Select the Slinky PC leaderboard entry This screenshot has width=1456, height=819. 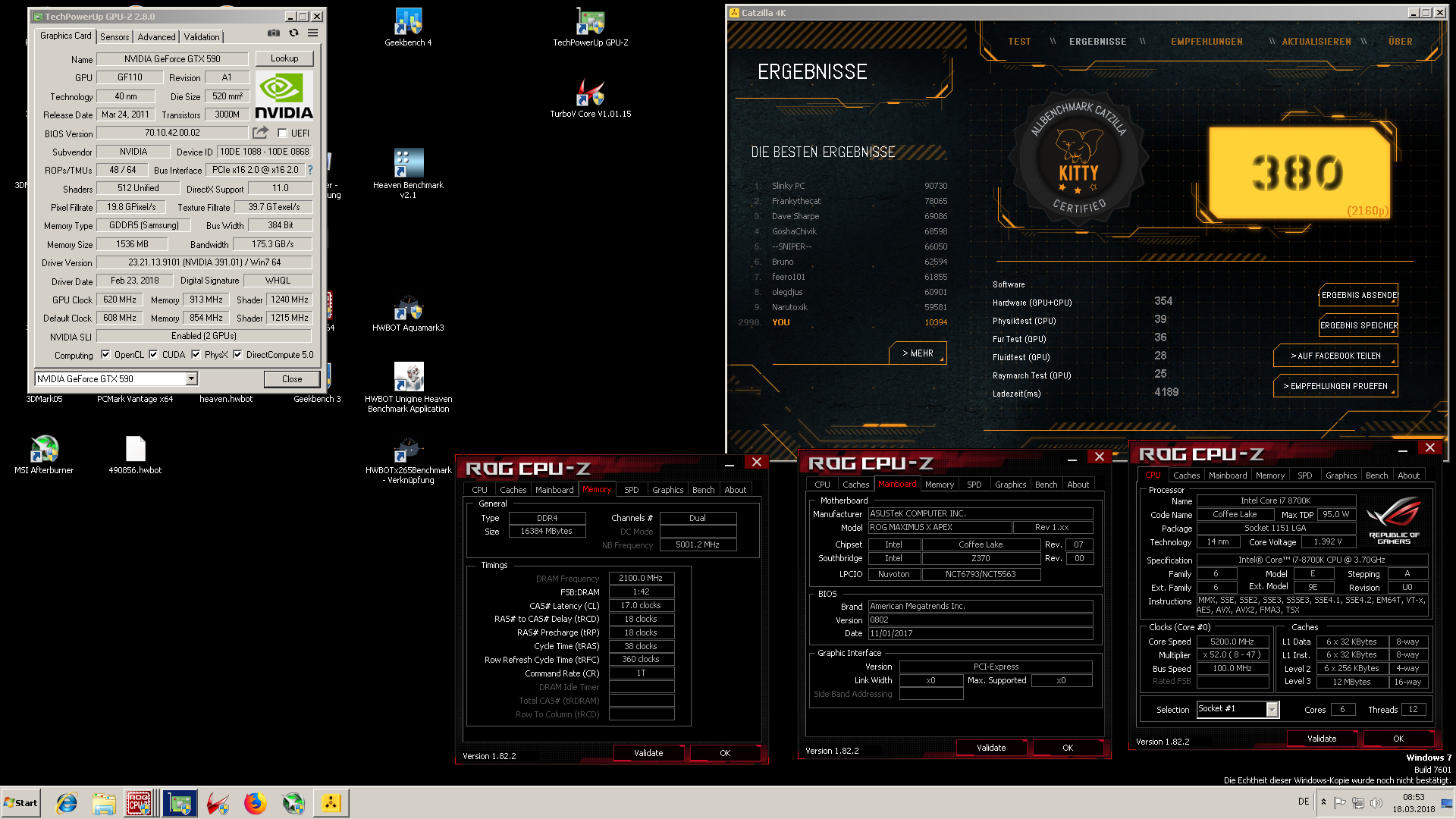[849, 186]
